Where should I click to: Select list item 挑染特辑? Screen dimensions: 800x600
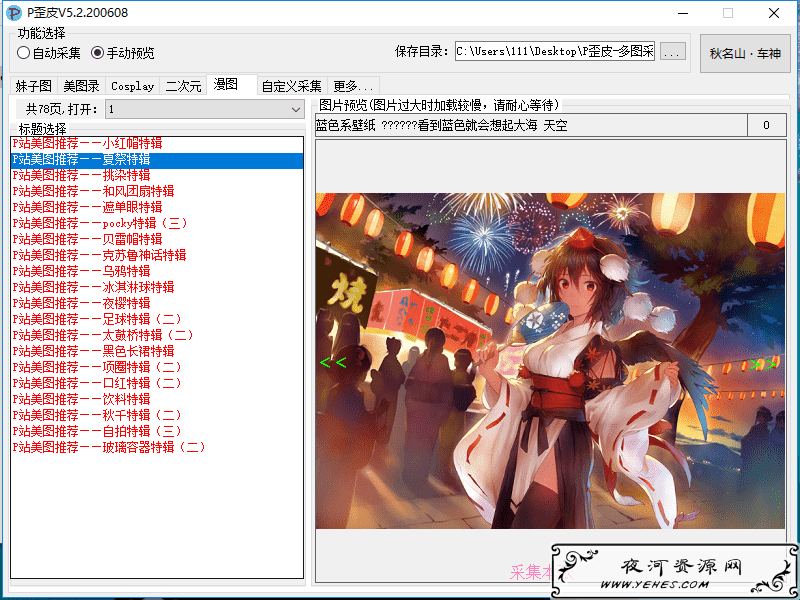click(157, 175)
